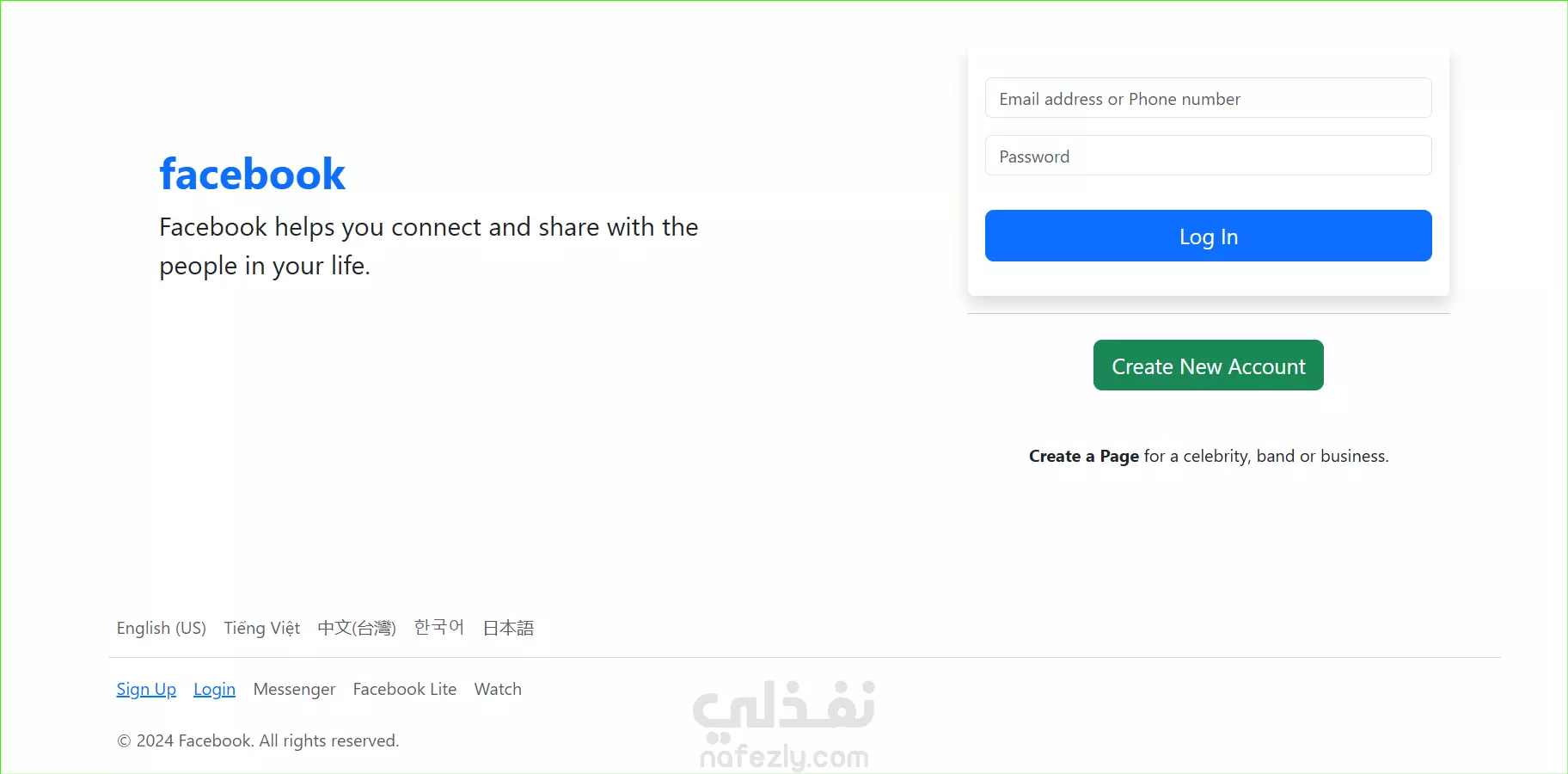Open the Create a Page link
Image resolution: width=1568 pixels, height=774 pixels.
pyautogui.click(x=1083, y=456)
